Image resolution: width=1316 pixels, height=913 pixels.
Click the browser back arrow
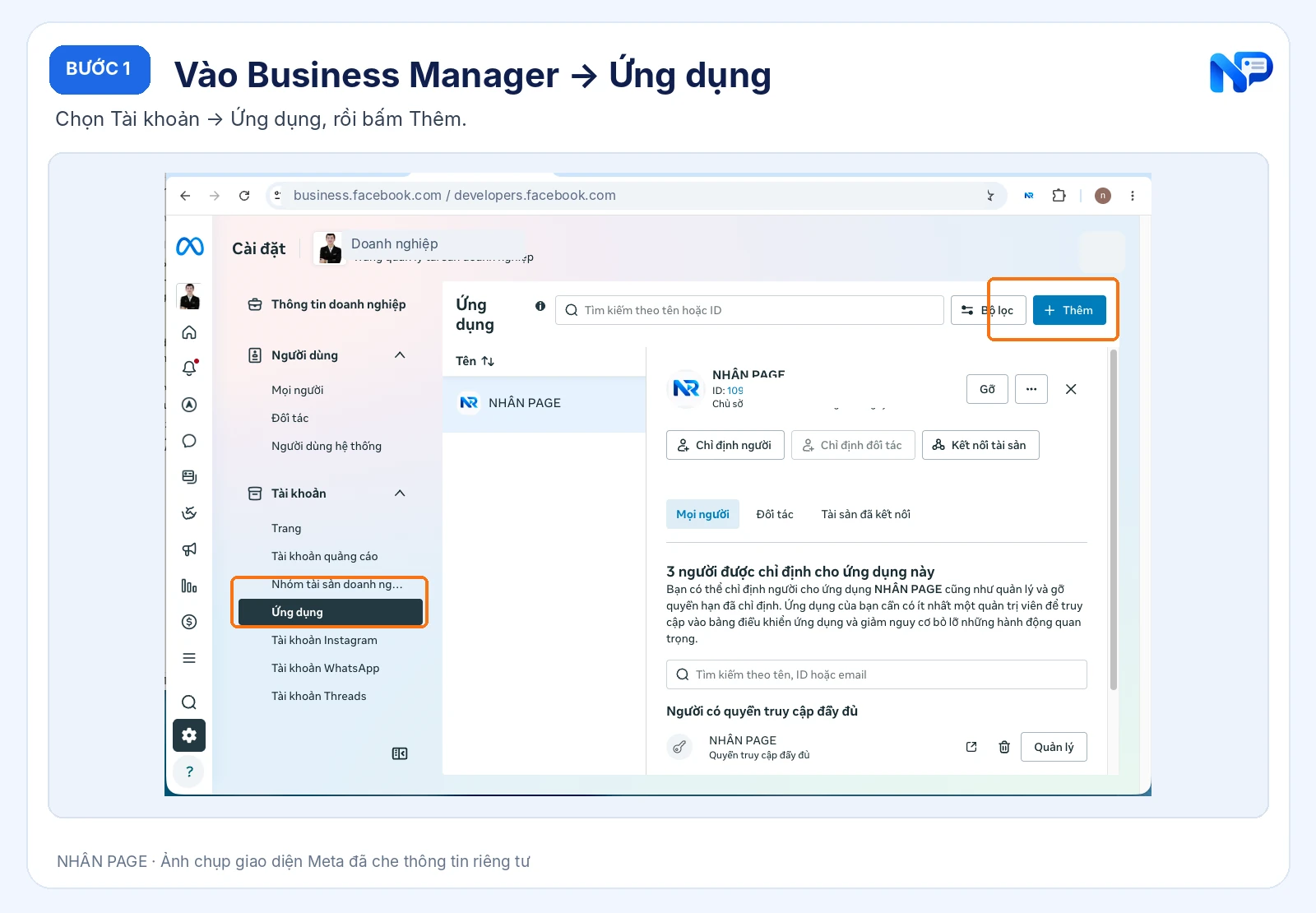point(185,196)
